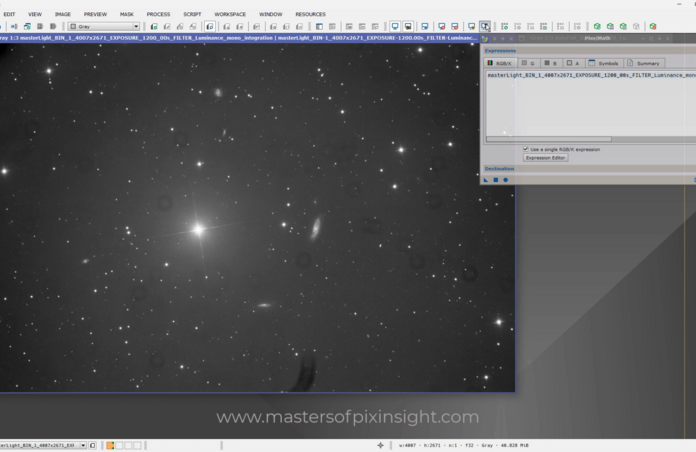Viewport: 696px width, 452px height.
Task: Click the crosshair icon in the status bar
Action: coord(380,445)
